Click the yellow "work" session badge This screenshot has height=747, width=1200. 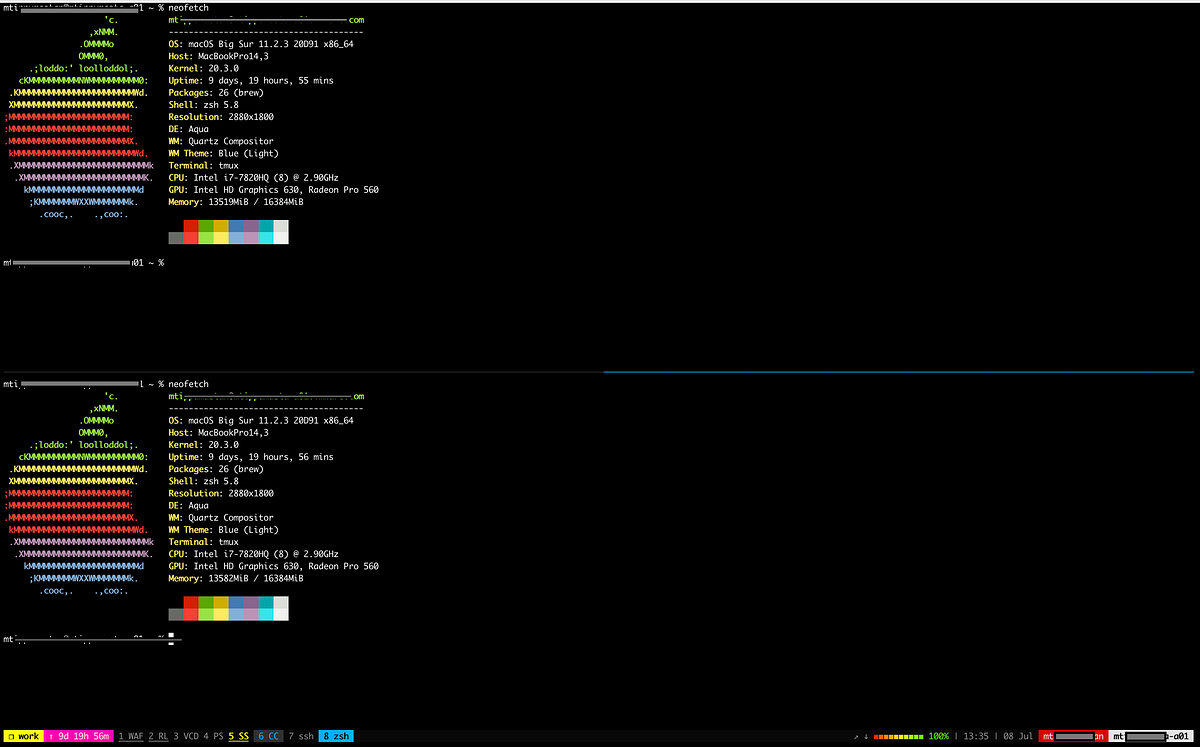pos(23,736)
